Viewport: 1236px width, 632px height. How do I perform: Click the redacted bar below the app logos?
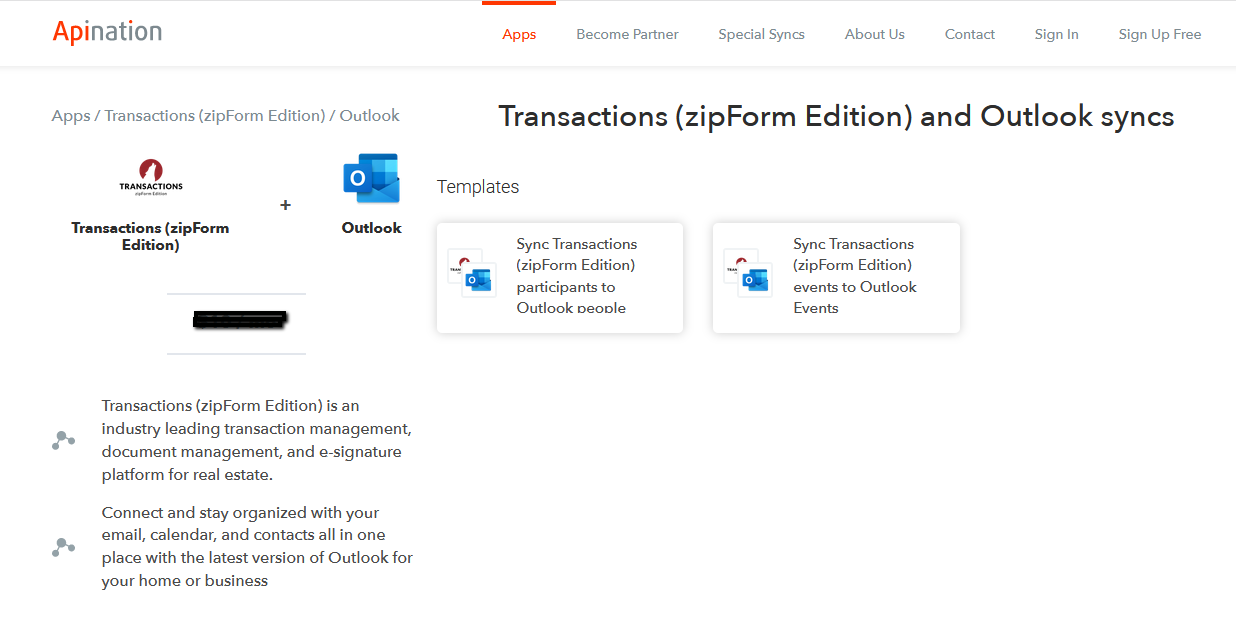(239, 320)
